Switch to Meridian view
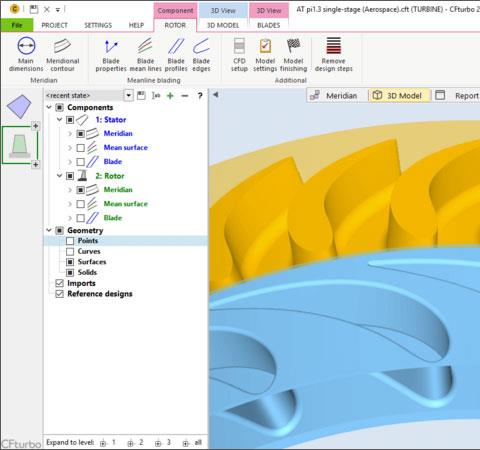Image resolution: width=480 pixels, height=450 pixels. click(x=334, y=96)
